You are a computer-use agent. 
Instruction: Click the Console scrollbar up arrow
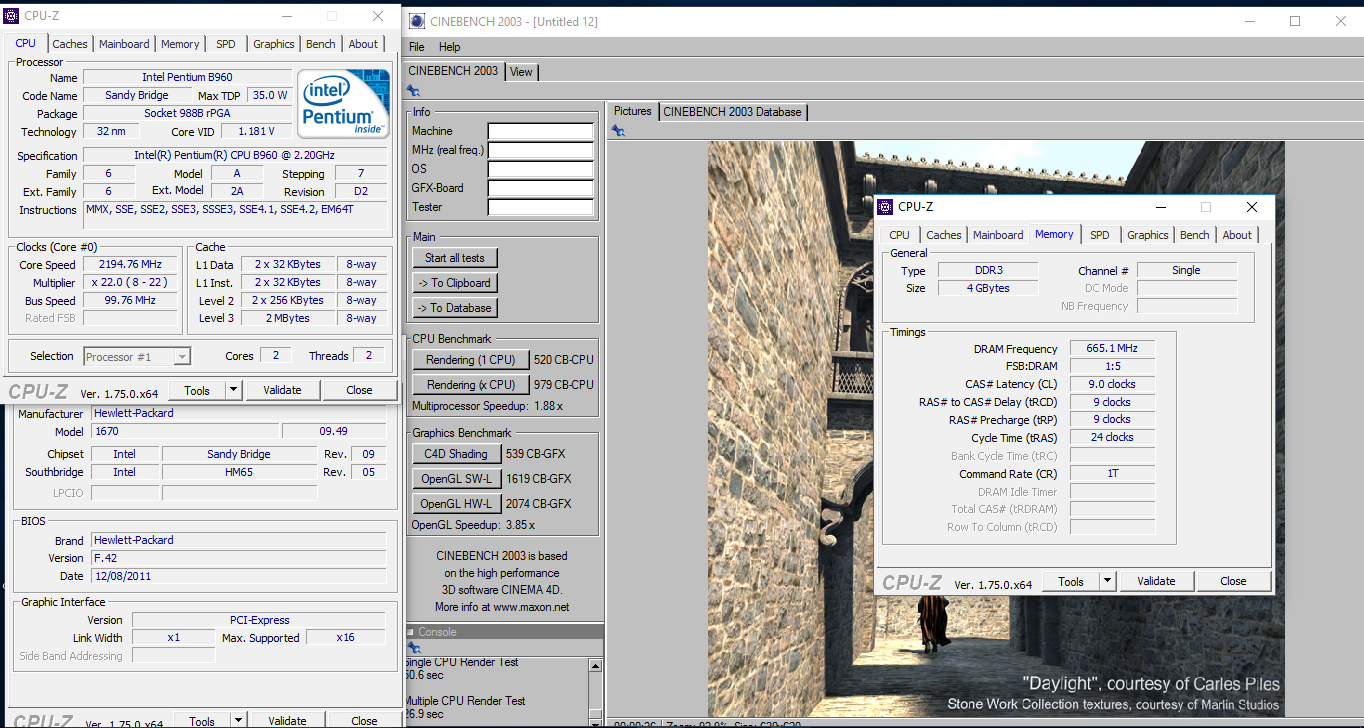(x=595, y=666)
